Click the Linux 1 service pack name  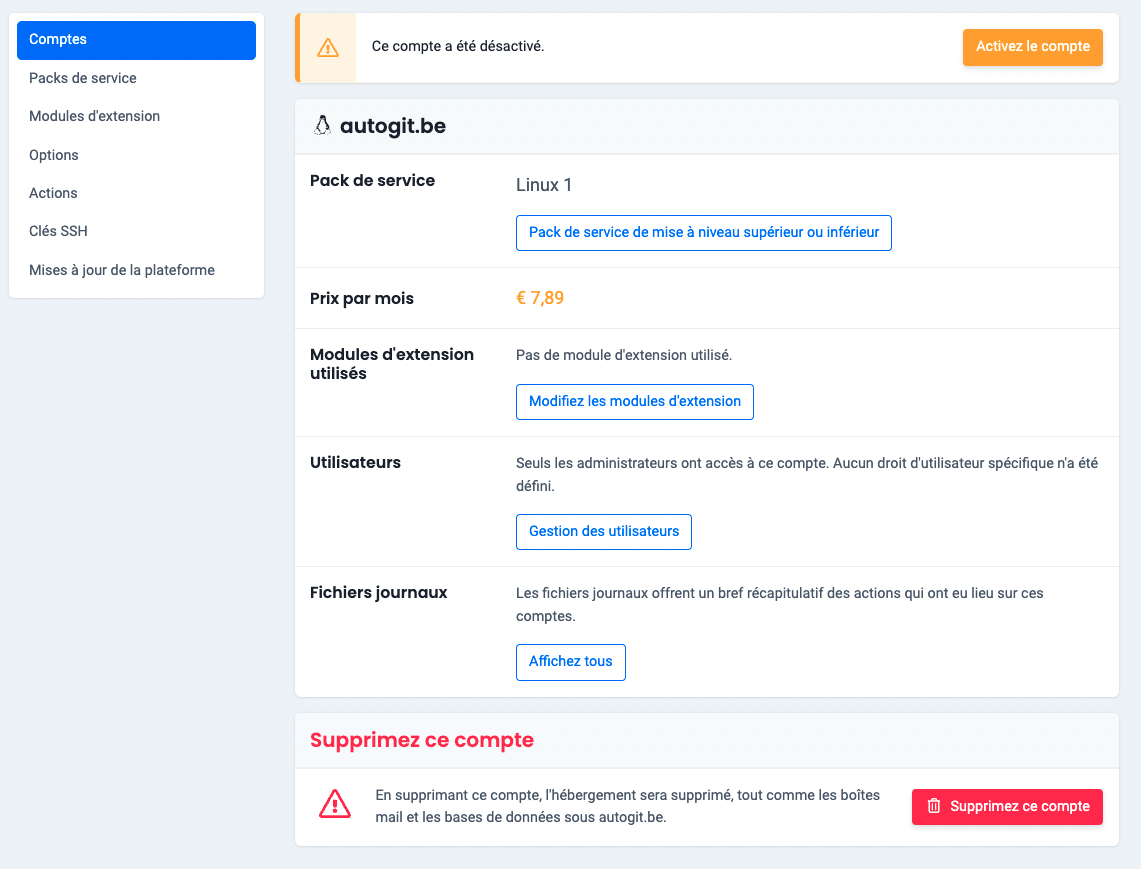[544, 185]
